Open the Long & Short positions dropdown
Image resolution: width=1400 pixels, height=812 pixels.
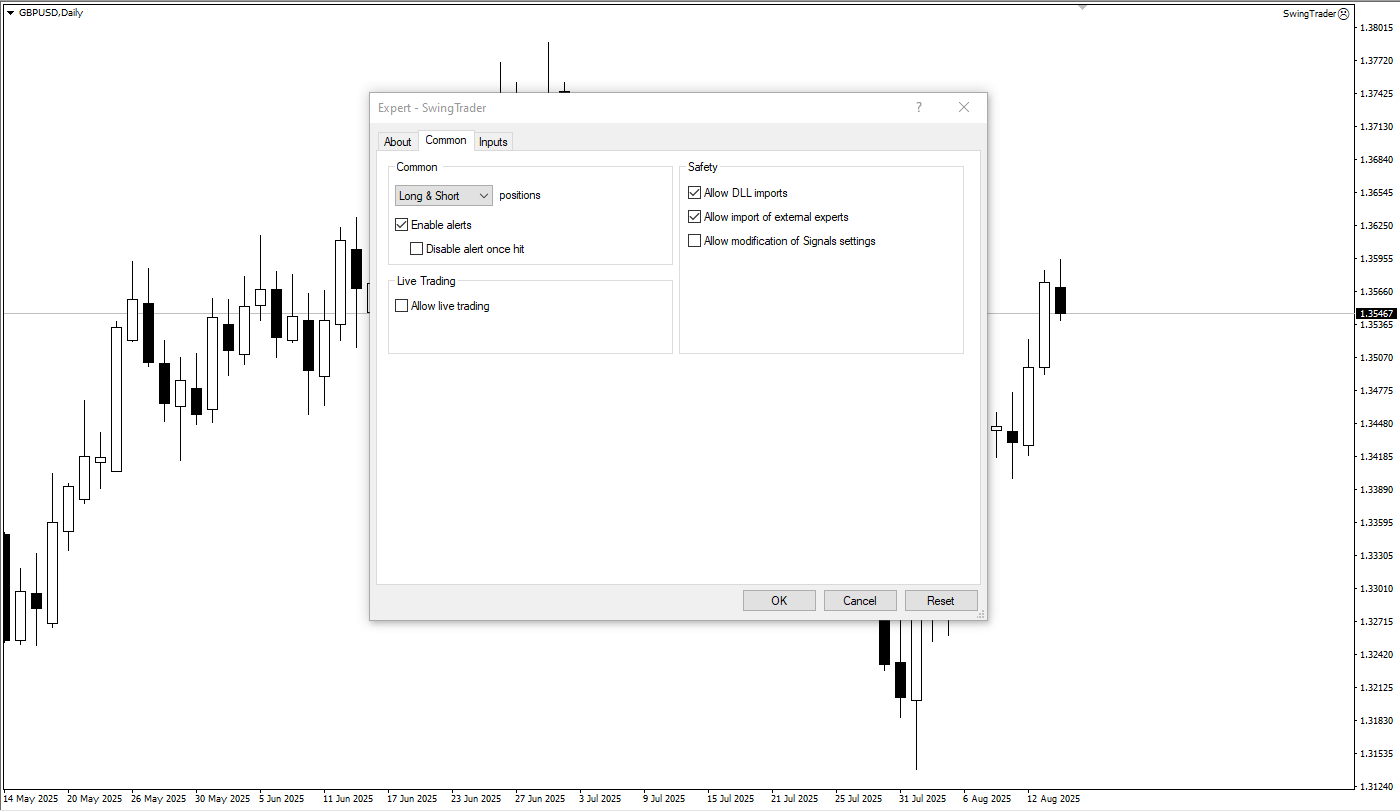point(444,196)
